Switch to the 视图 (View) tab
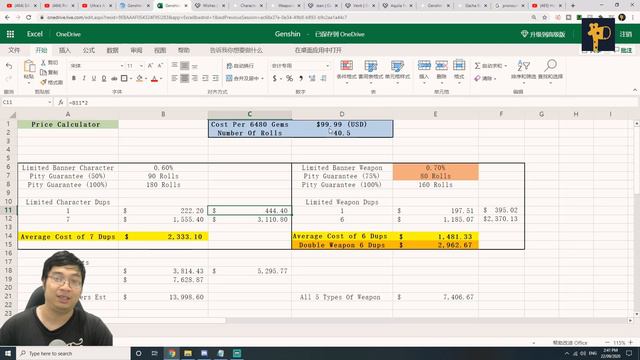Viewport: 640px width, 360px height. [160, 50]
